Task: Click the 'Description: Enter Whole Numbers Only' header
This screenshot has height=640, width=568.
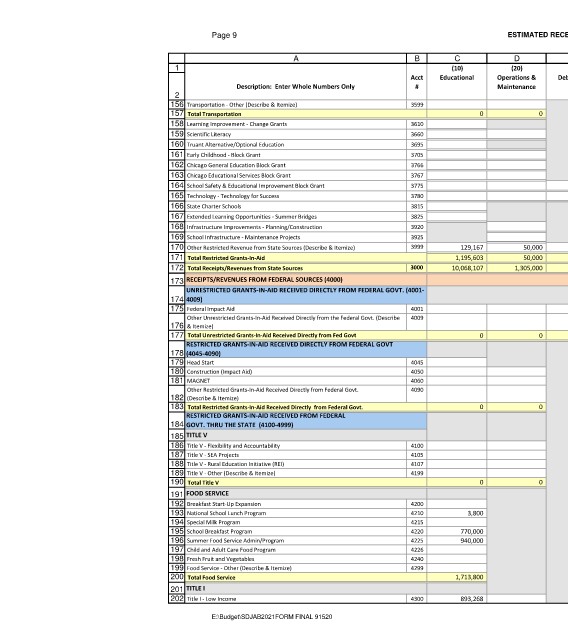Action: click(296, 87)
